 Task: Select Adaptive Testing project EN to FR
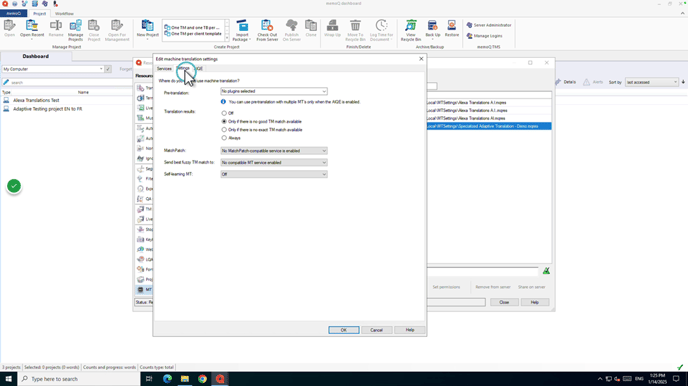(47, 109)
